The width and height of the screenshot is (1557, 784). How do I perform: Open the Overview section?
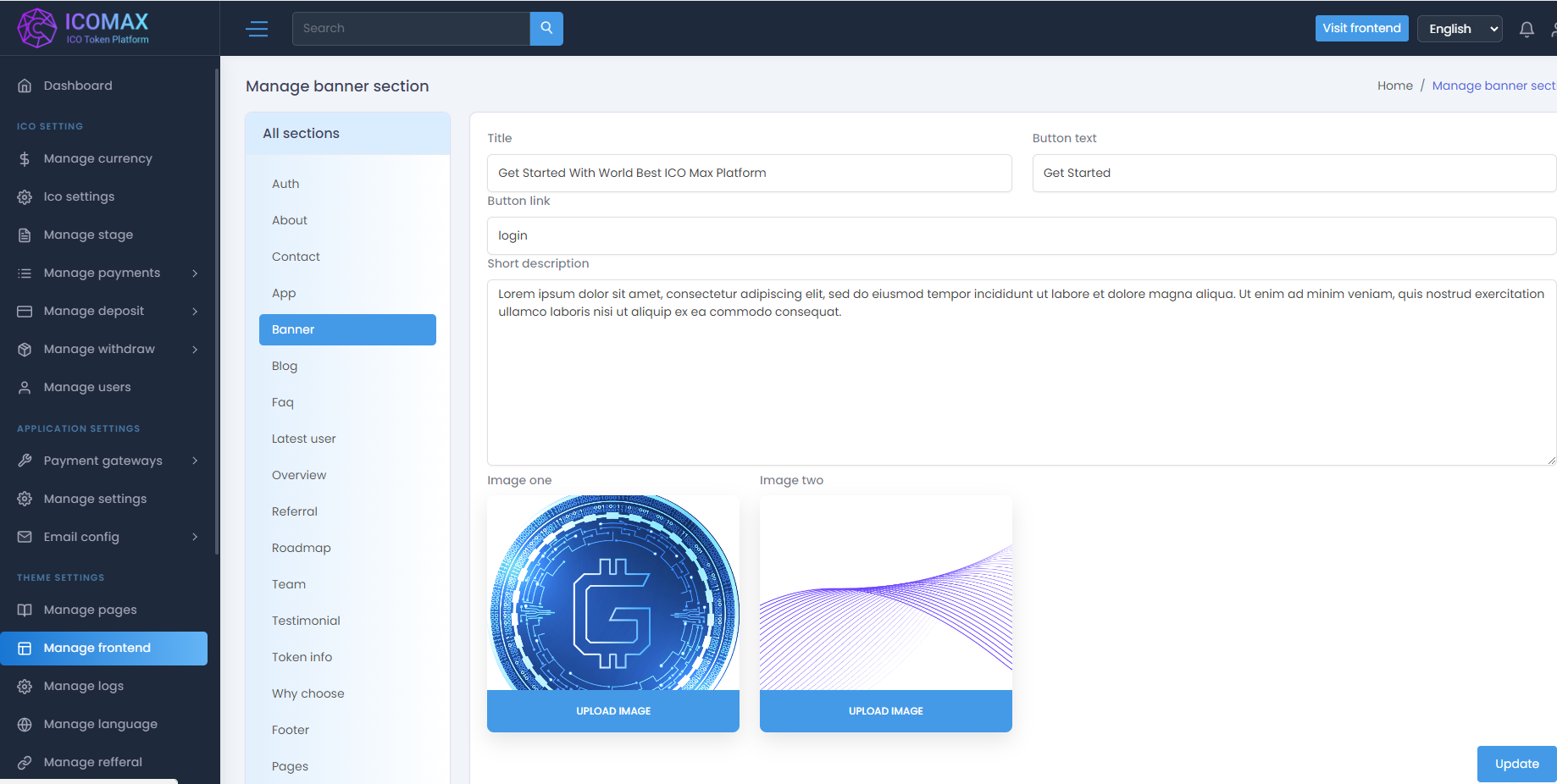[347, 475]
